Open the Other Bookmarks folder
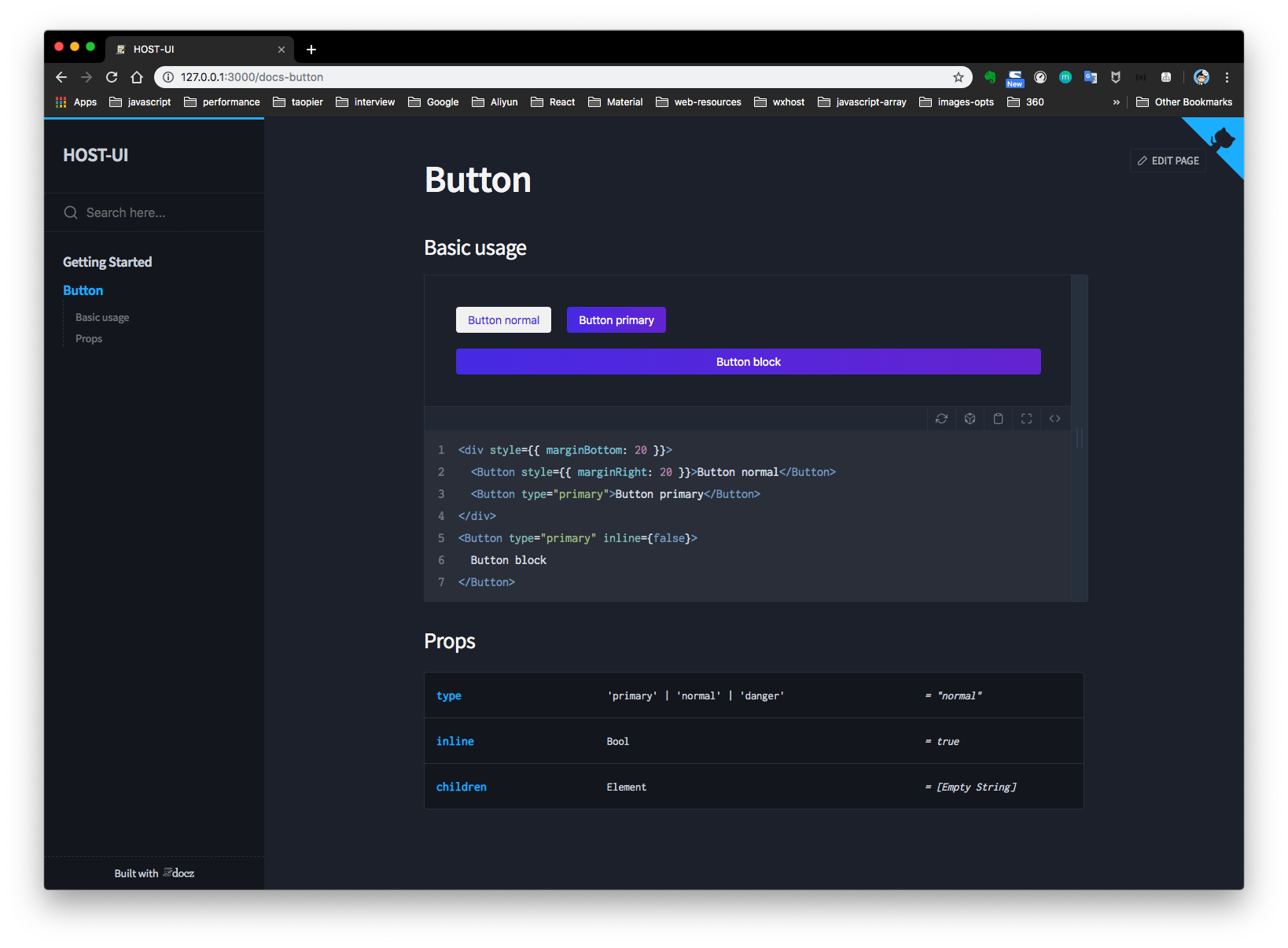 (1184, 102)
